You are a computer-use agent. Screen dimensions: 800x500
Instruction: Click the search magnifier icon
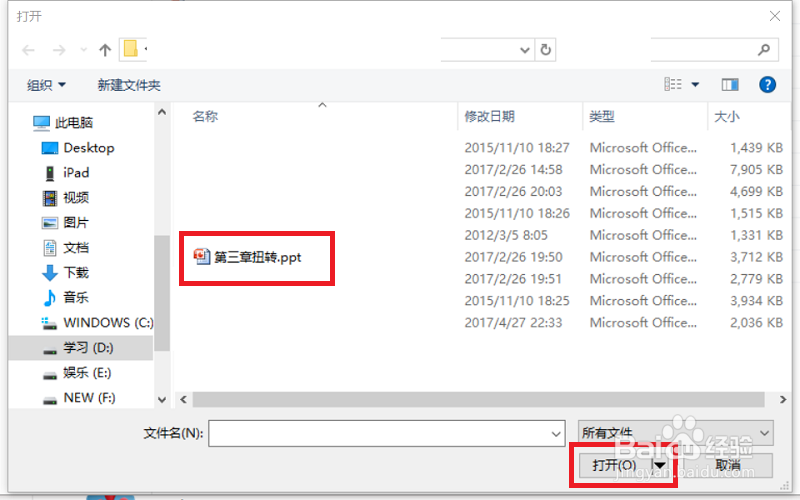[x=764, y=49]
